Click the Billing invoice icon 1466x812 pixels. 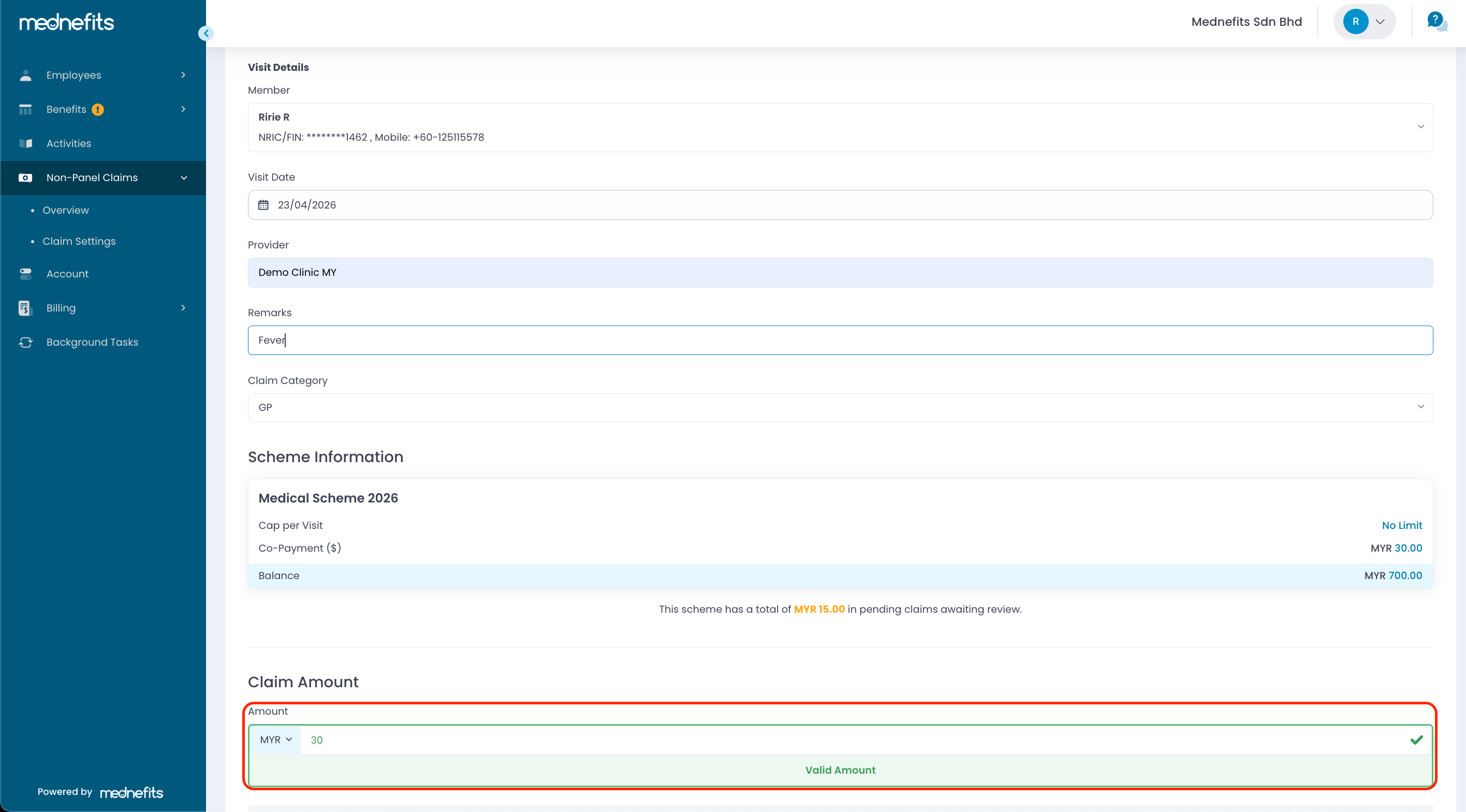[24, 308]
